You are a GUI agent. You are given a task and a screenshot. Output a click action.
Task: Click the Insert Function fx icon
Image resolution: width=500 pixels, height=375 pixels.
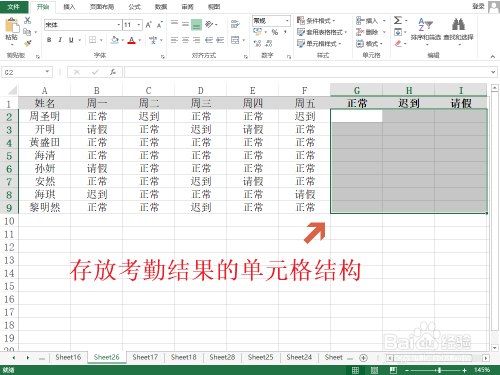pos(113,72)
